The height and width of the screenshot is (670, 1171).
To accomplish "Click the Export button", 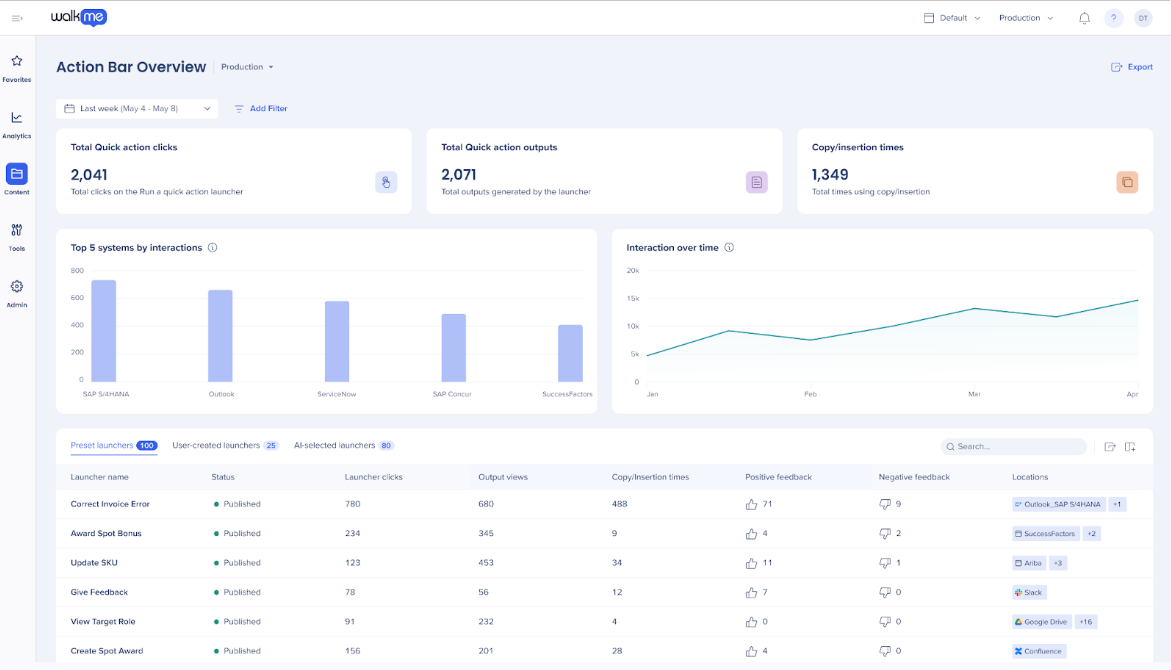I will [x=1132, y=67].
